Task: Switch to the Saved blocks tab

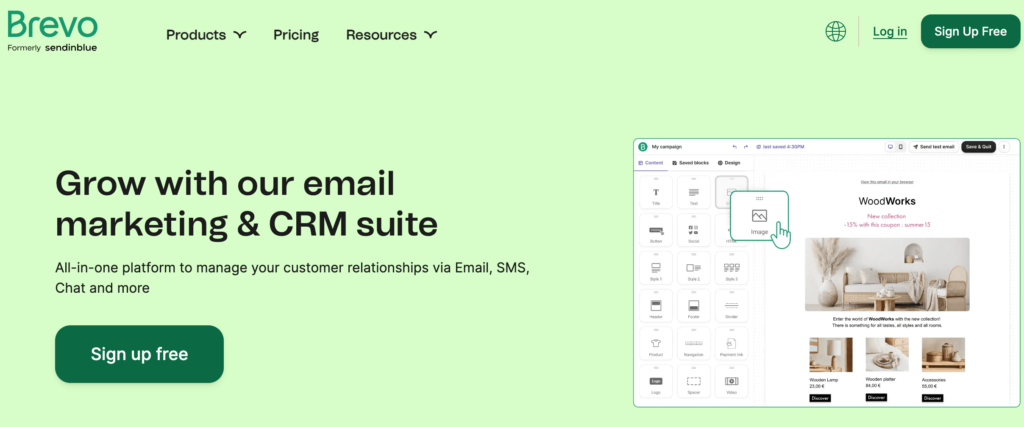Action: (690, 163)
